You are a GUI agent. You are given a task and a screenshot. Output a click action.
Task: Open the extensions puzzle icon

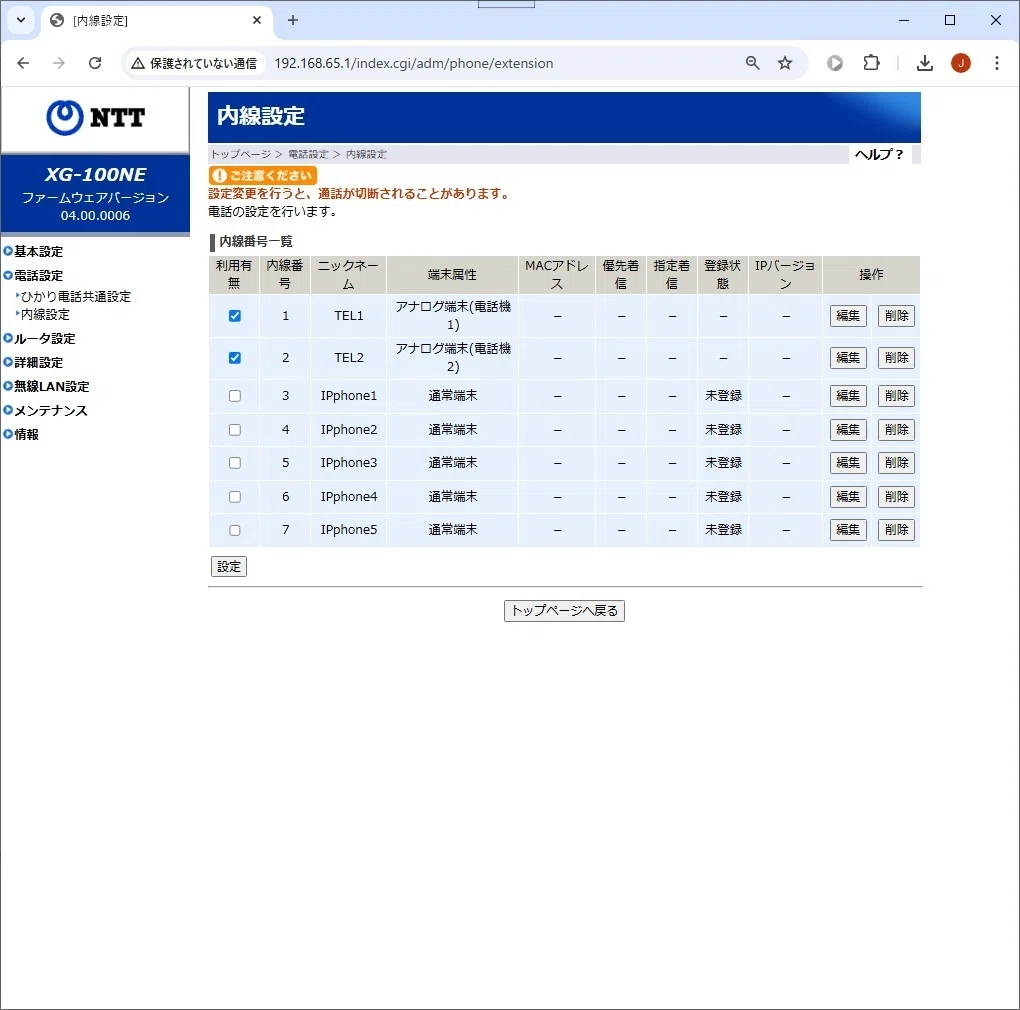pos(871,63)
